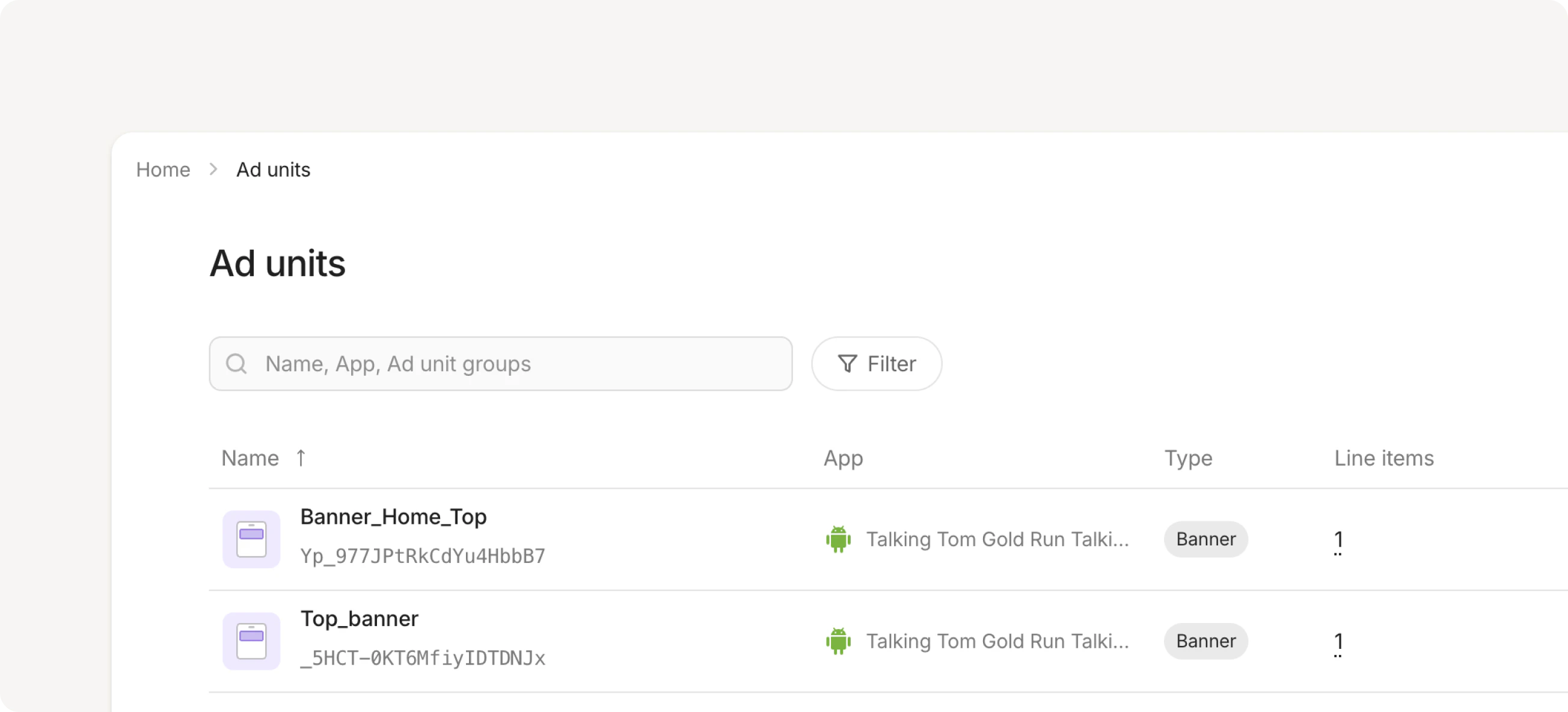Open the Top_banner ad unit
The image size is (1568, 712).
pos(359,618)
